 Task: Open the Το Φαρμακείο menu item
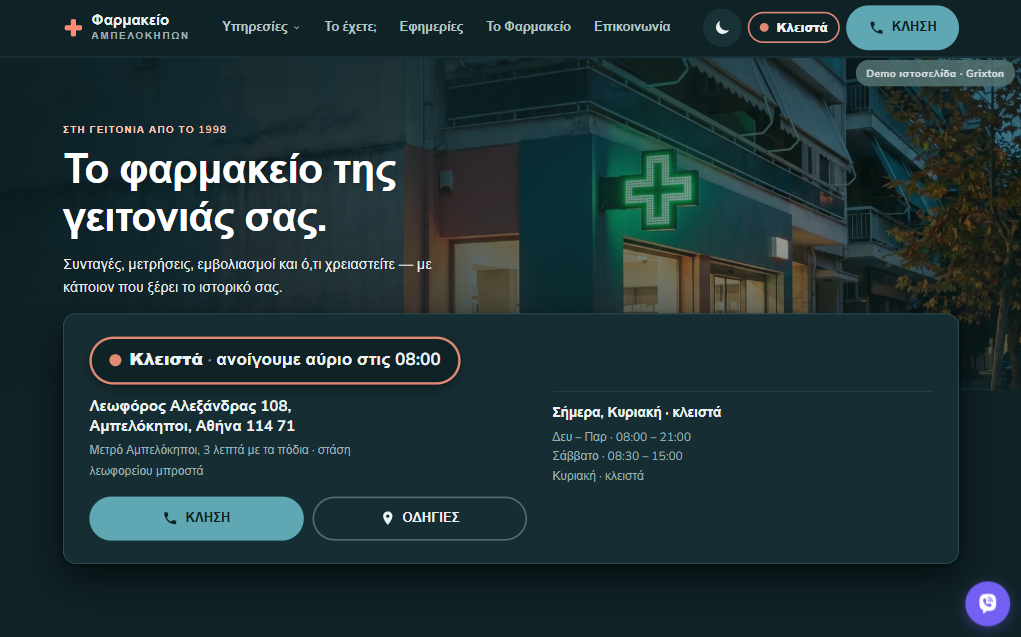pyautogui.click(x=528, y=27)
